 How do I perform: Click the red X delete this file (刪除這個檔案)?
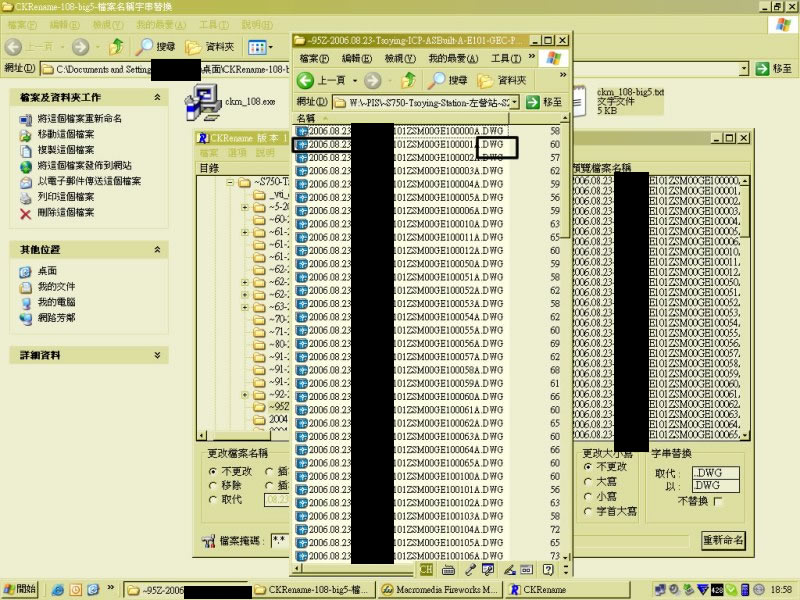coord(26,213)
